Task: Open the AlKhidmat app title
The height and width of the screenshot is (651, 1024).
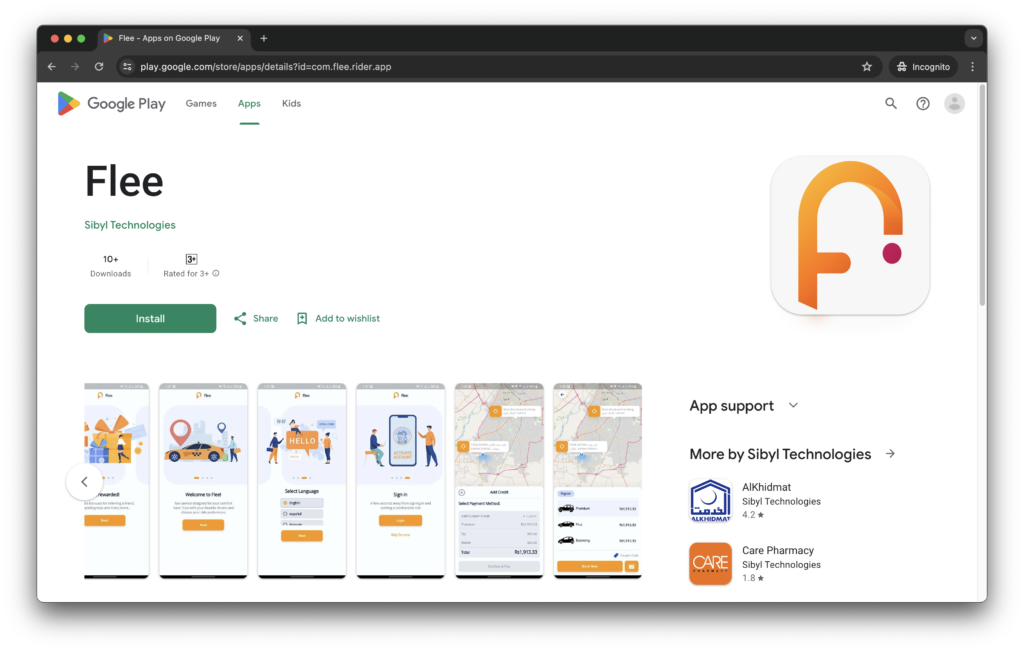Action: click(x=766, y=487)
